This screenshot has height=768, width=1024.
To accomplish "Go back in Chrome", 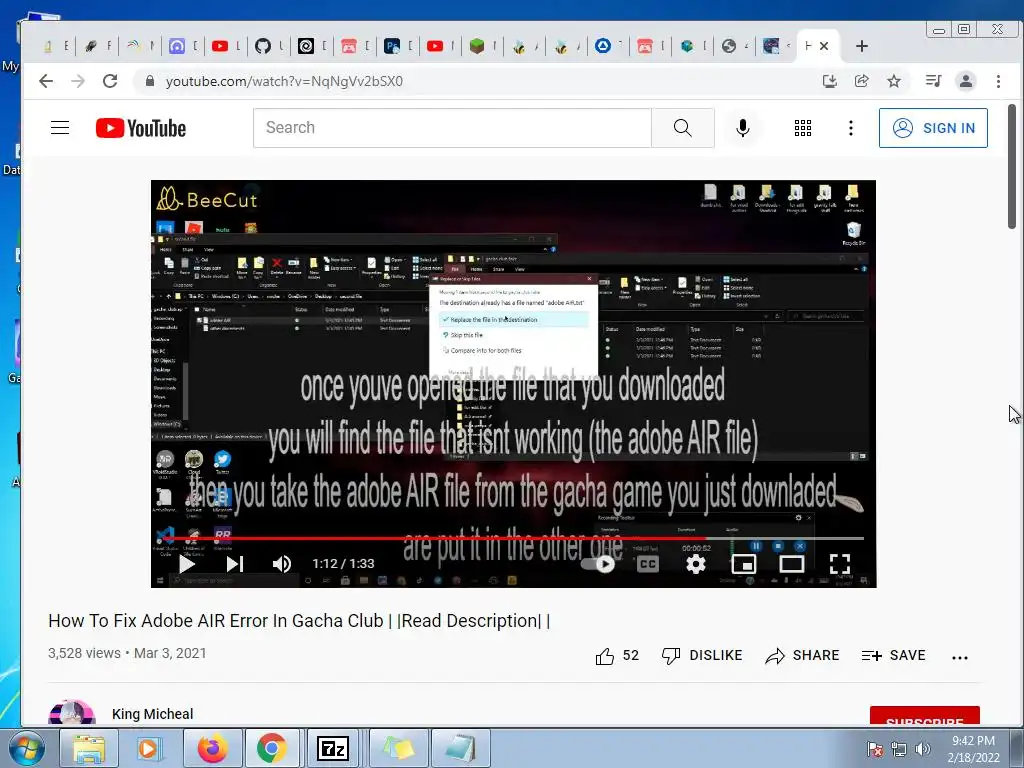I will tap(46, 81).
